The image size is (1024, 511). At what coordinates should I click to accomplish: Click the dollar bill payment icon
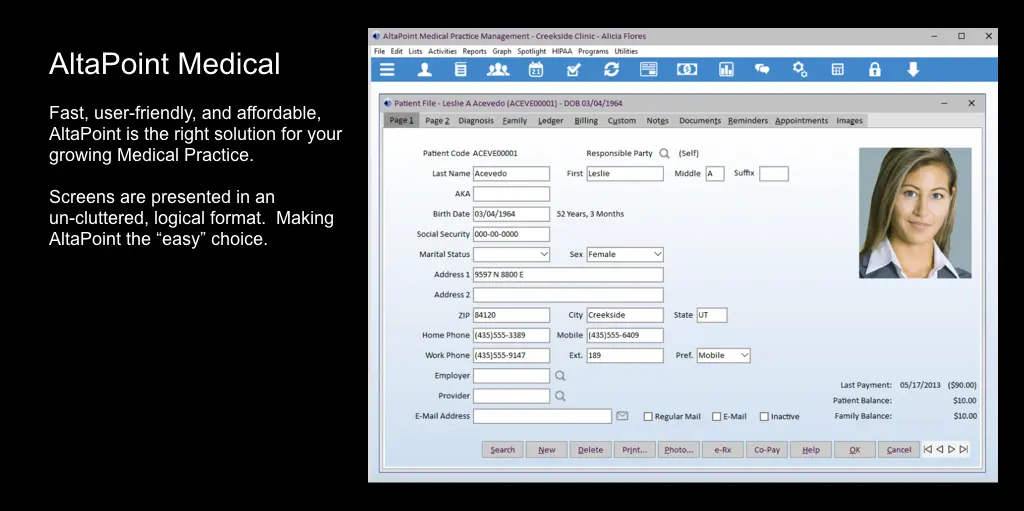click(686, 69)
